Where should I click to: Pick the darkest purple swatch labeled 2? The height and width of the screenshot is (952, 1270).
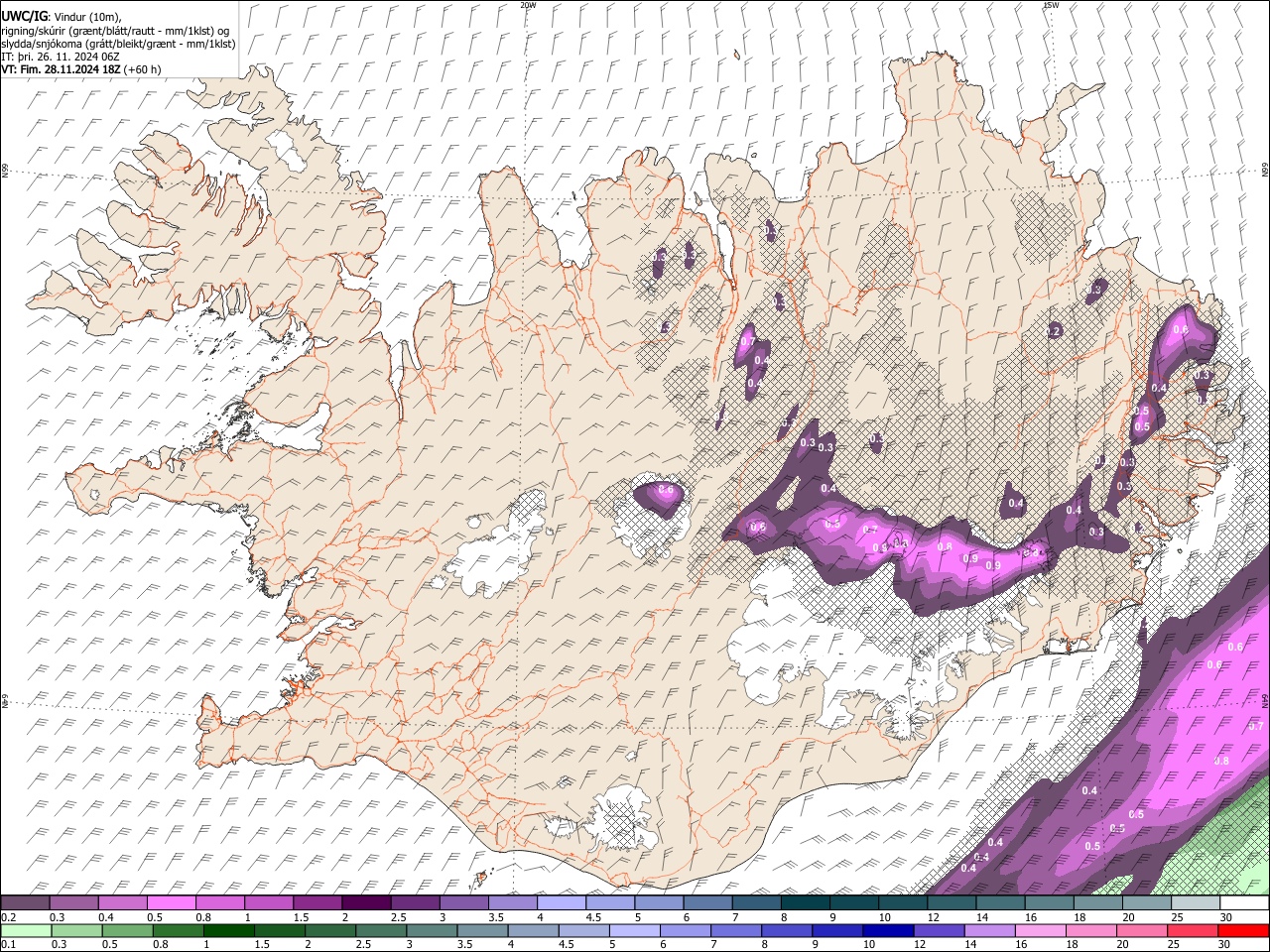[365, 902]
